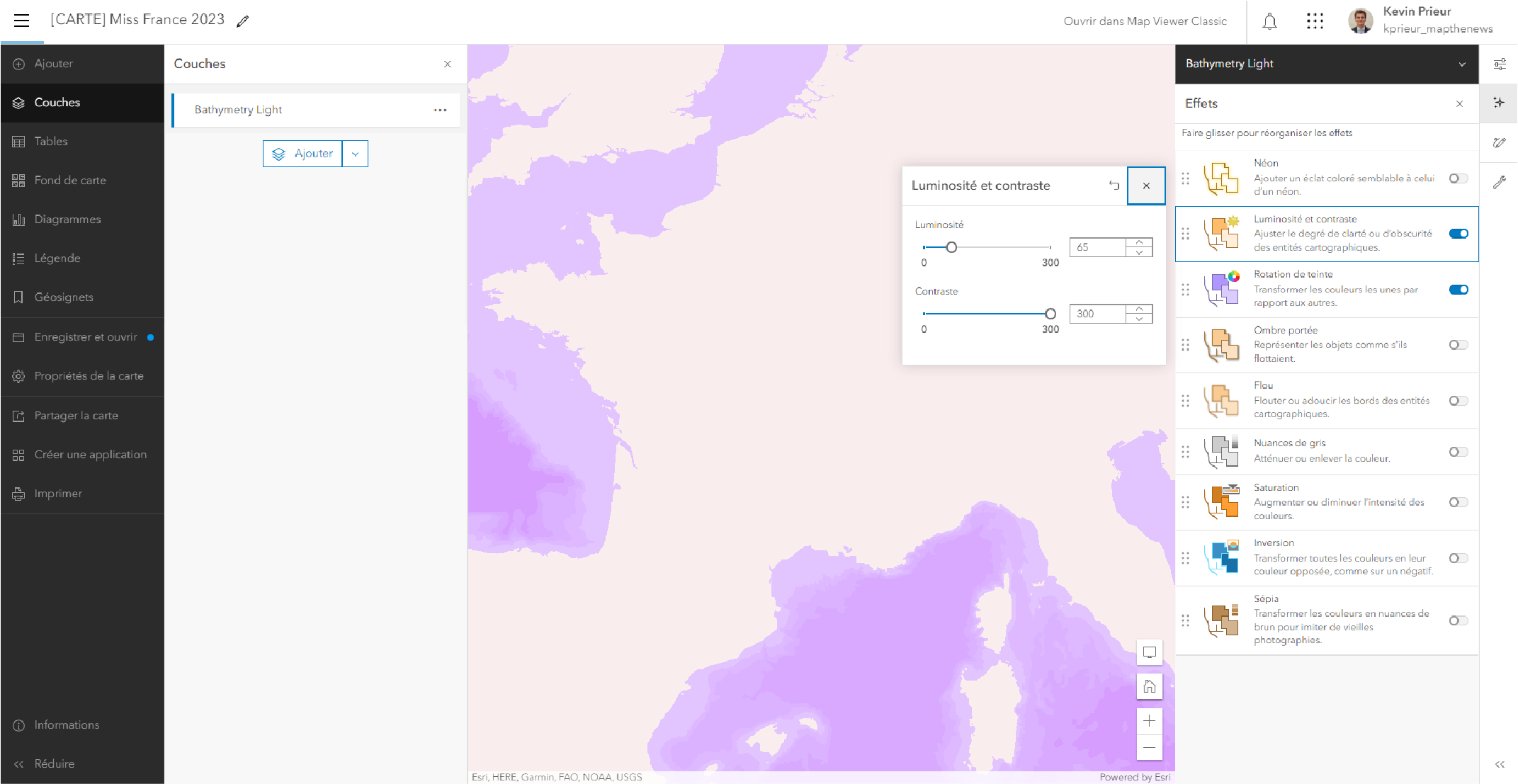Zoom in with the plus icon
This screenshot has width=1518, height=784.
pyautogui.click(x=1149, y=721)
